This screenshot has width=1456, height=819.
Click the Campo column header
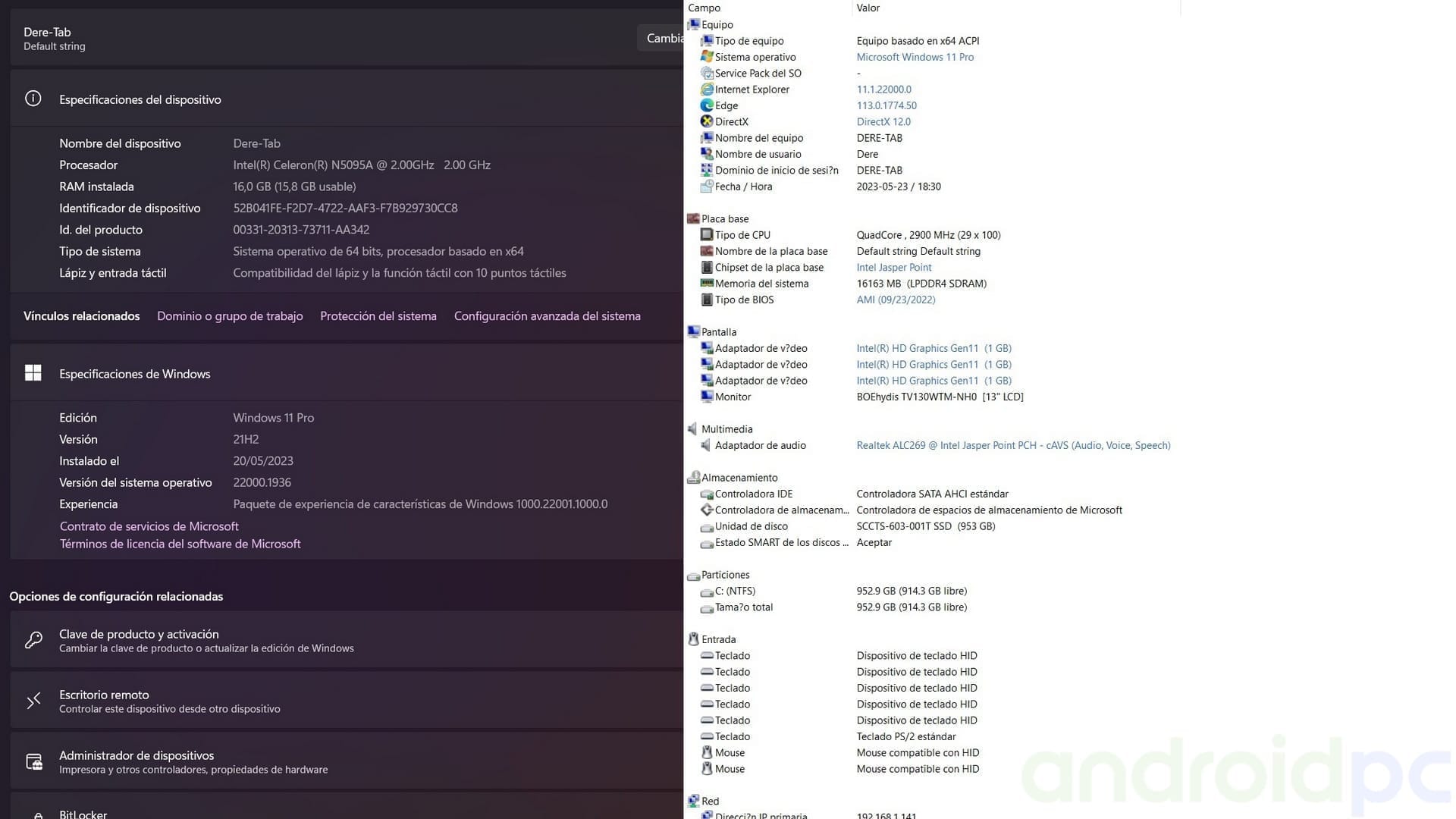tap(768, 8)
